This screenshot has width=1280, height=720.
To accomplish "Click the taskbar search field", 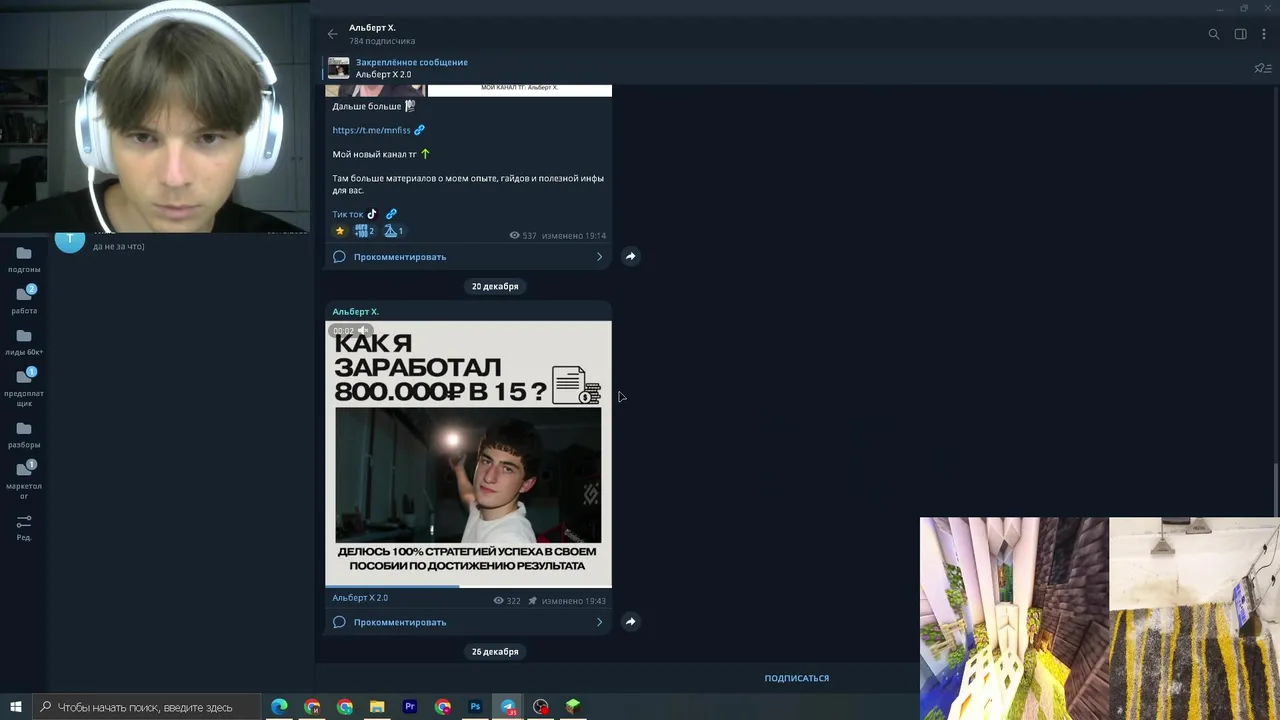I will pyautogui.click(x=148, y=707).
